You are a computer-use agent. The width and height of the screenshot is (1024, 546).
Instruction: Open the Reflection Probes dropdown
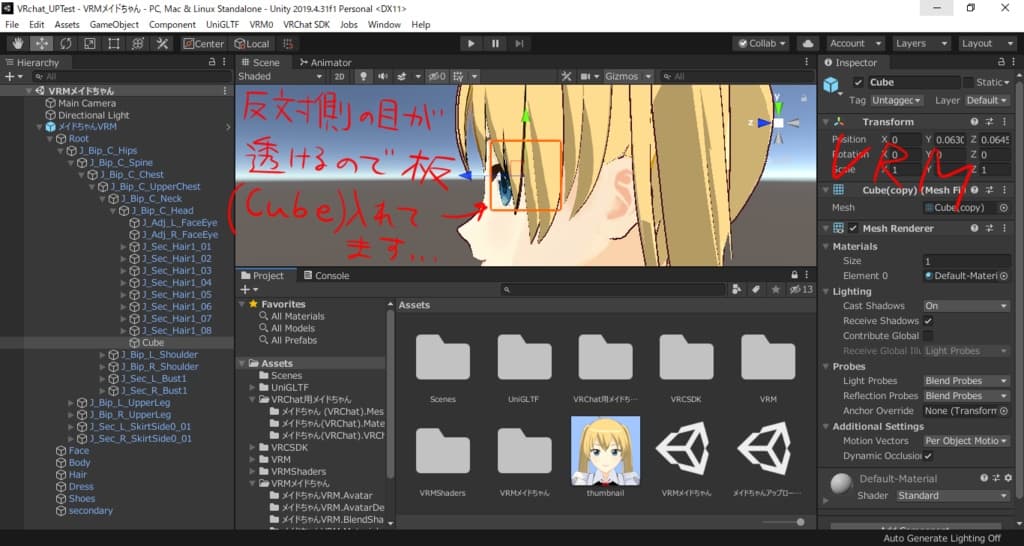point(966,396)
